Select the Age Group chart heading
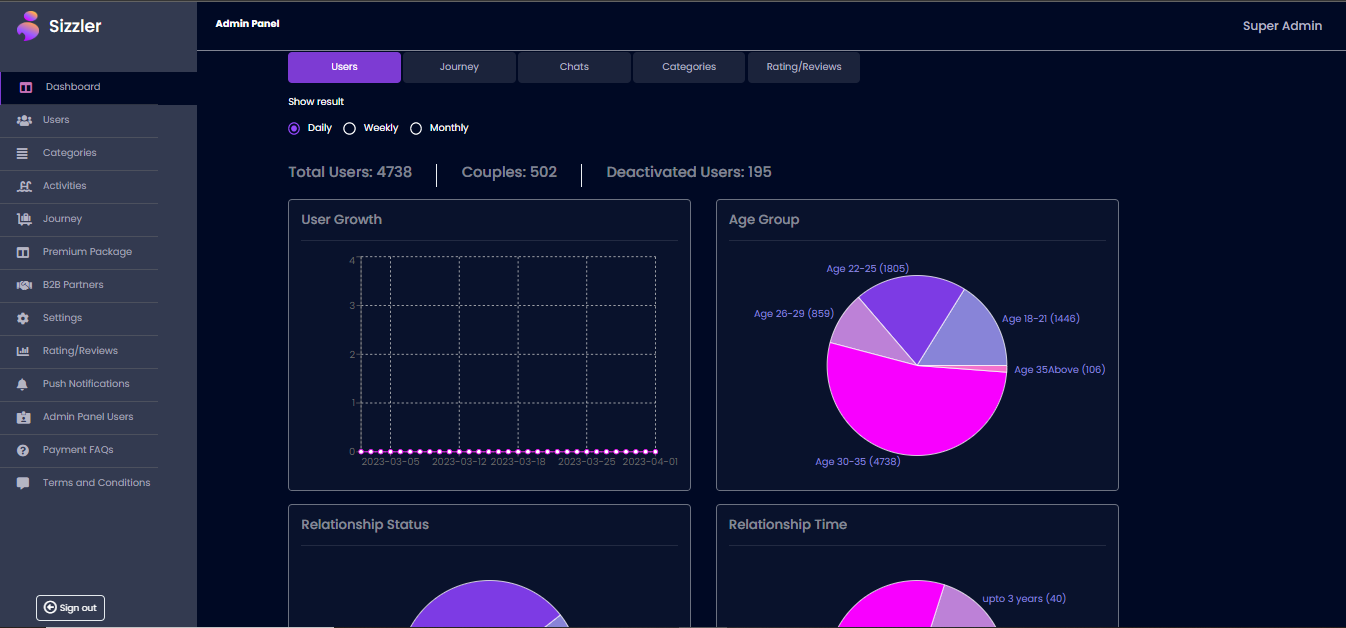1346x628 pixels. (x=764, y=220)
